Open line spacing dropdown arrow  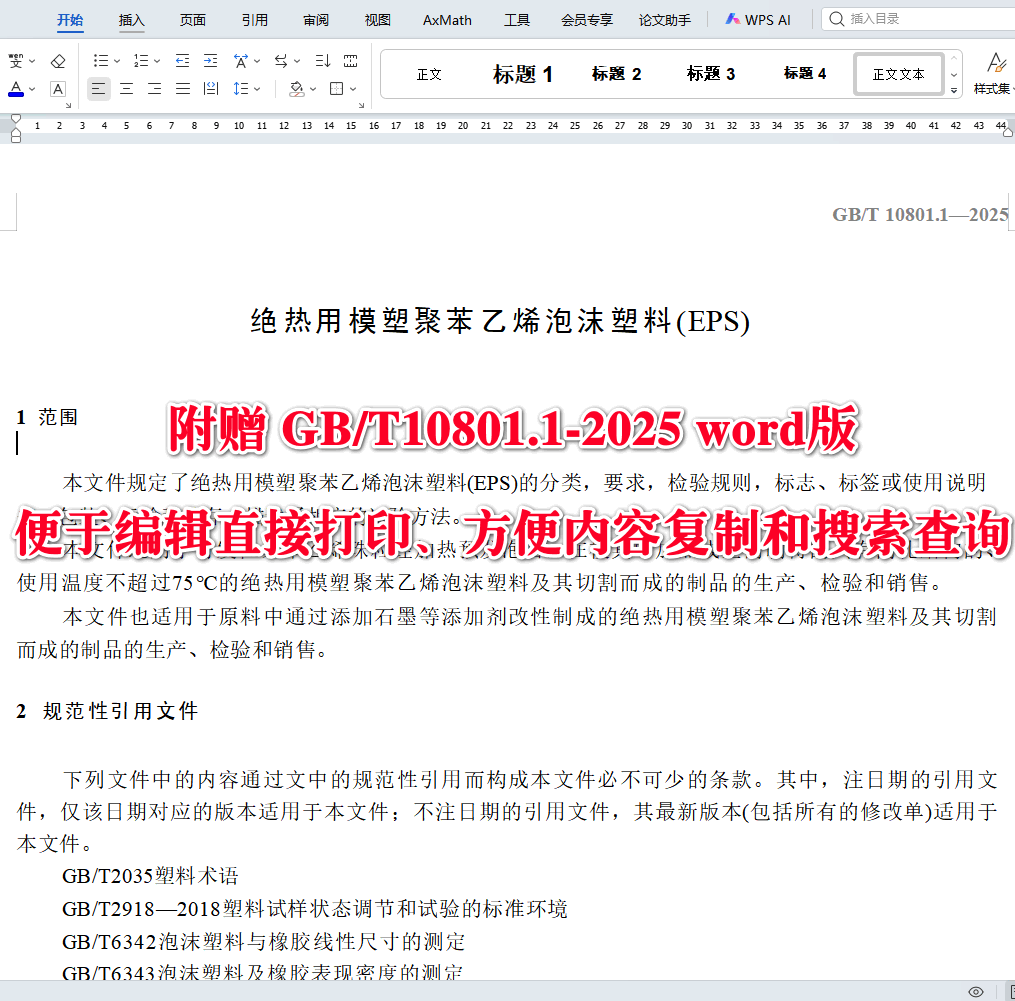tap(257, 89)
